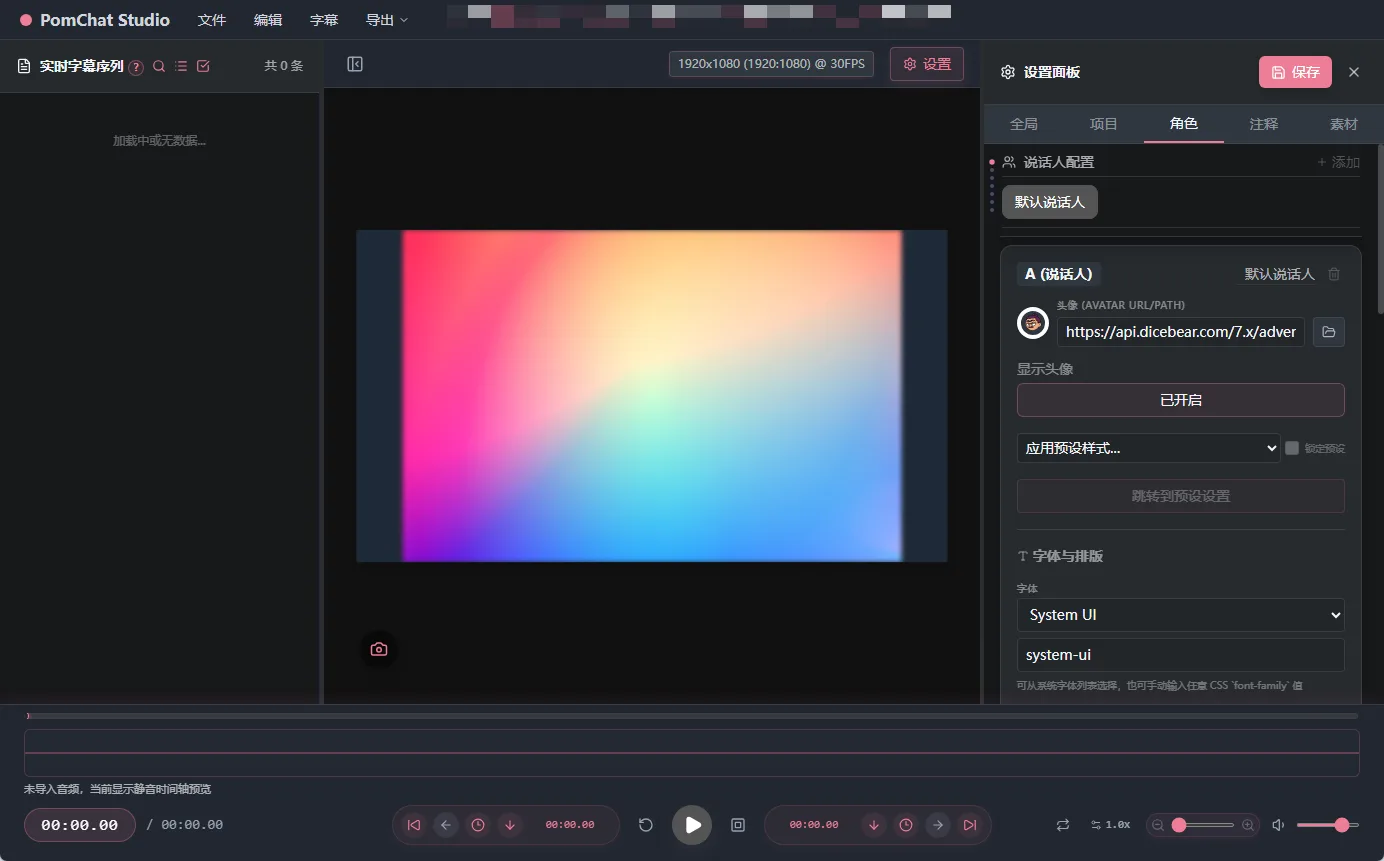Click 添加 to add a speaker
Image resolution: width=1384 pixels, height=861 pixels.
coord(1339,162)
